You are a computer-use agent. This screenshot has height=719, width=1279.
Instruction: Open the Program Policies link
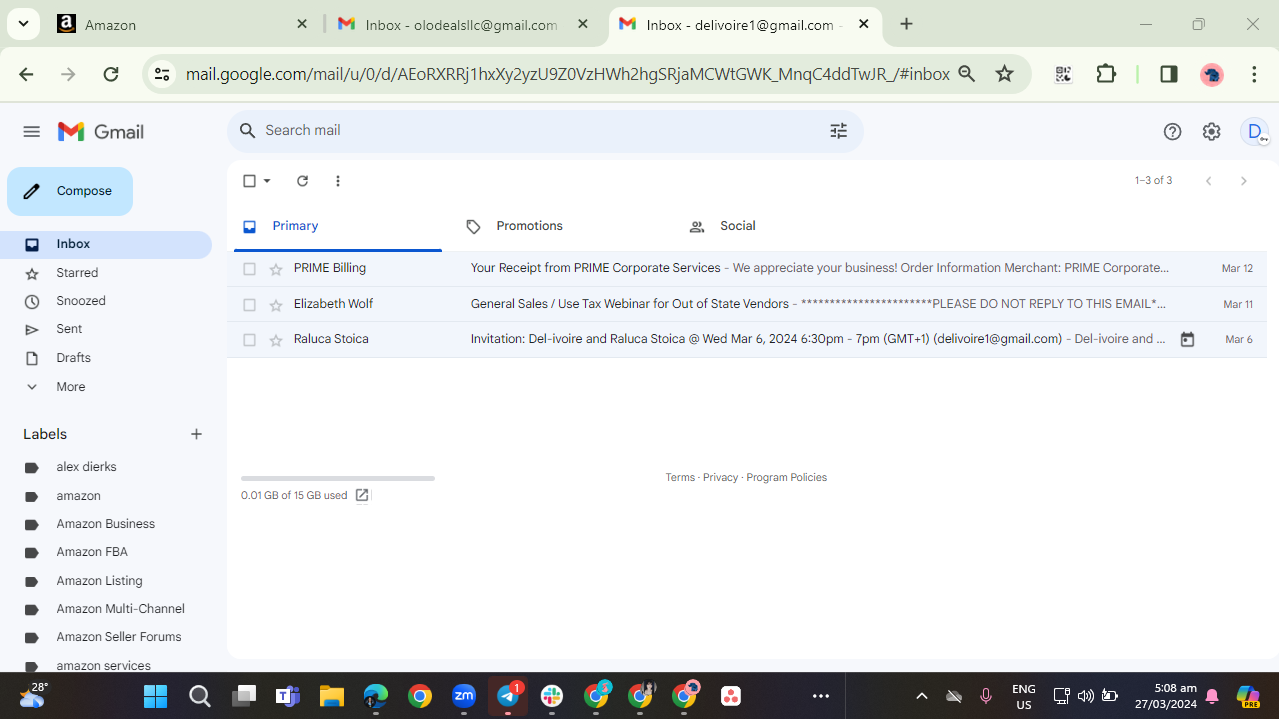[x=786, y=478]
